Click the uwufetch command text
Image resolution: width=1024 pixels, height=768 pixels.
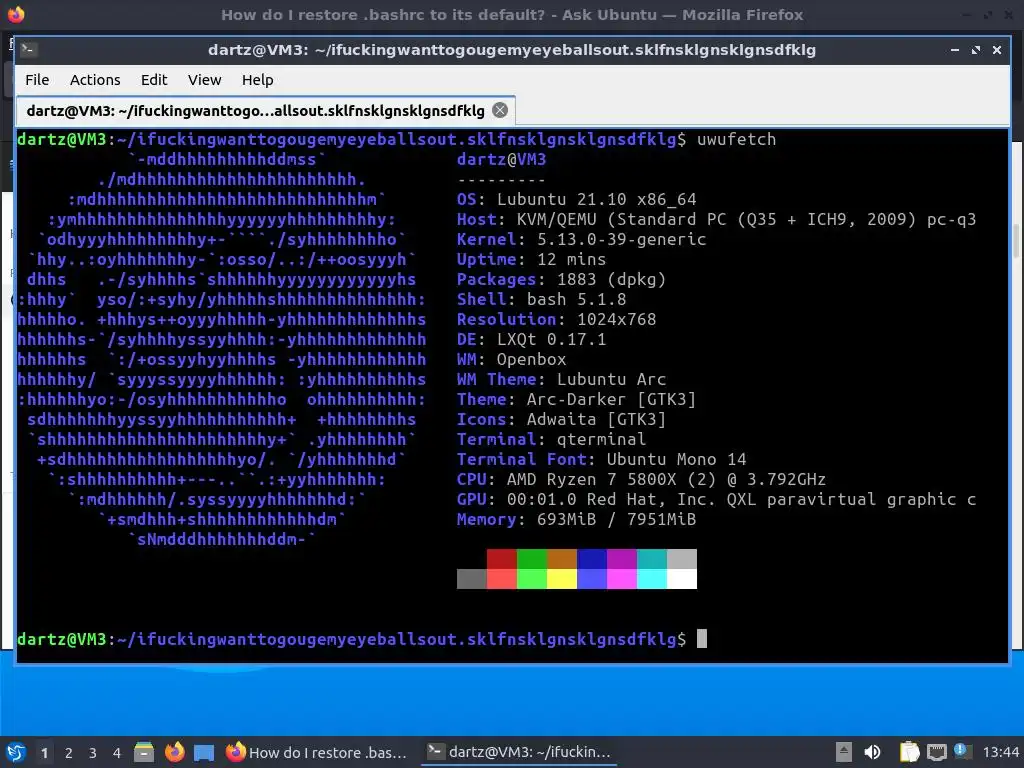(737, 139)
